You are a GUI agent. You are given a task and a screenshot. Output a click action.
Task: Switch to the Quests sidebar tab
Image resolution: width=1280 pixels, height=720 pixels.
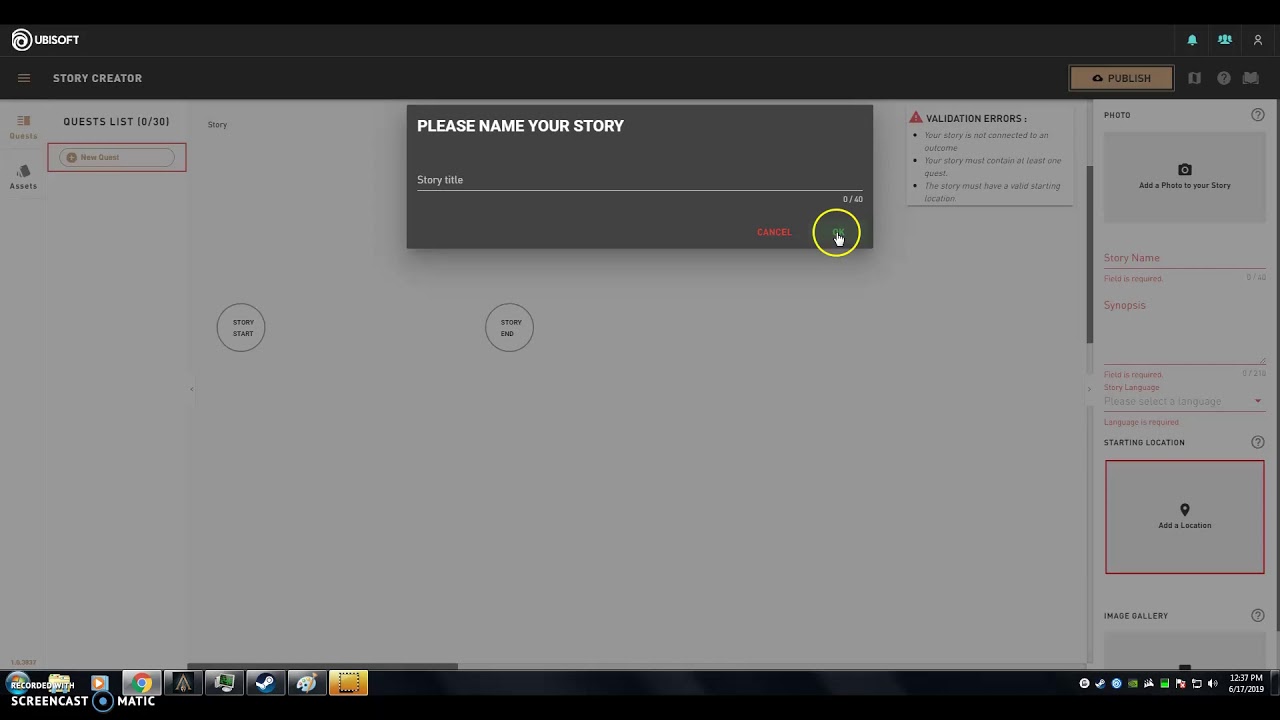tap(24, 127)
